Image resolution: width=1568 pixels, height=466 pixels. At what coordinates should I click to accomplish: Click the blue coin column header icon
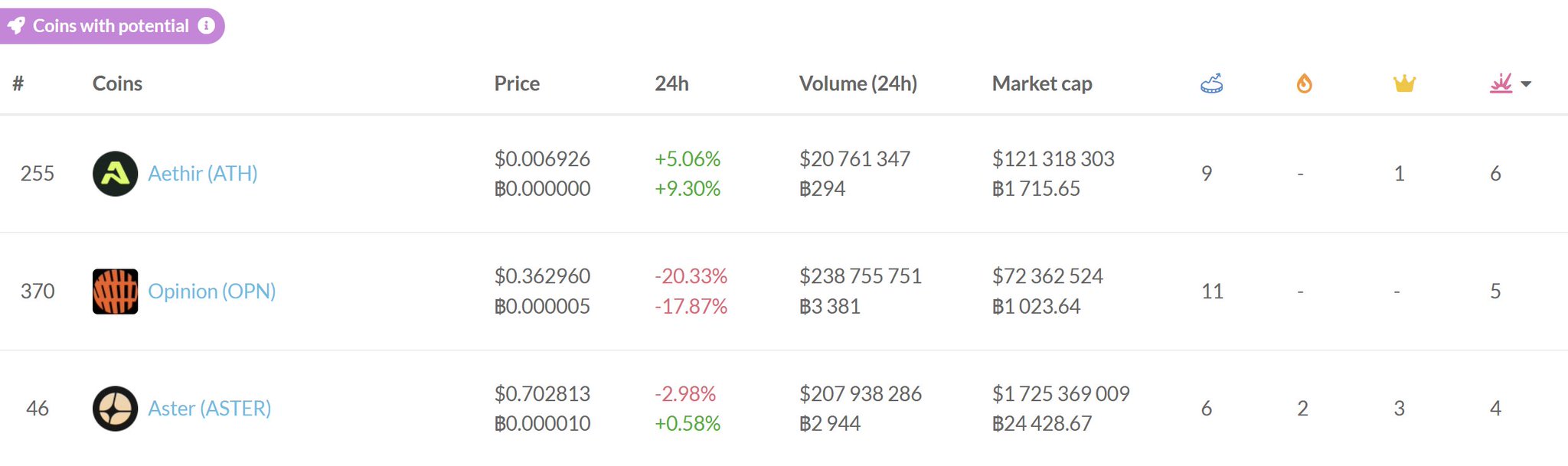1211,83
